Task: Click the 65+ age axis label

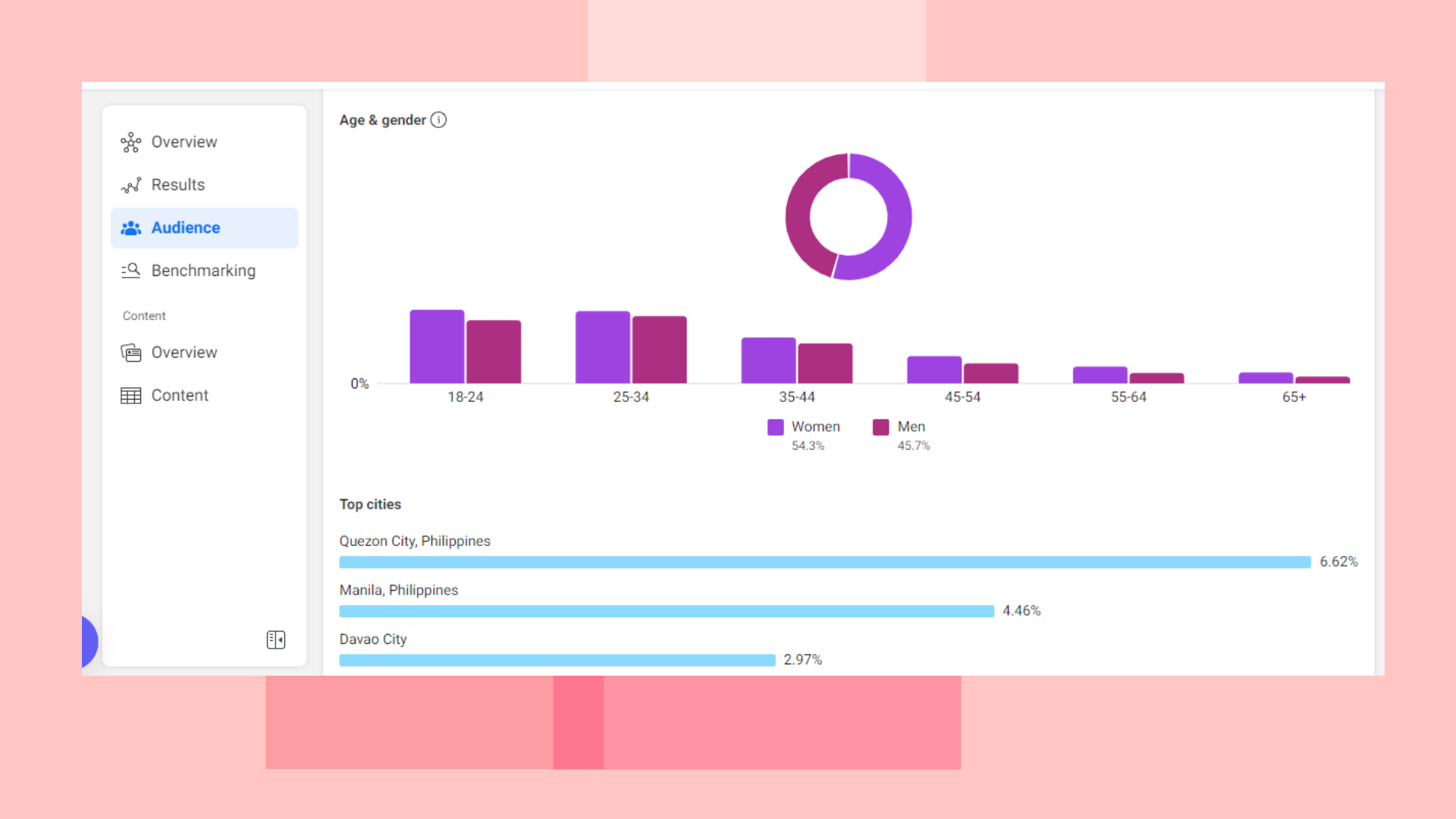Action: [1294, 397]
